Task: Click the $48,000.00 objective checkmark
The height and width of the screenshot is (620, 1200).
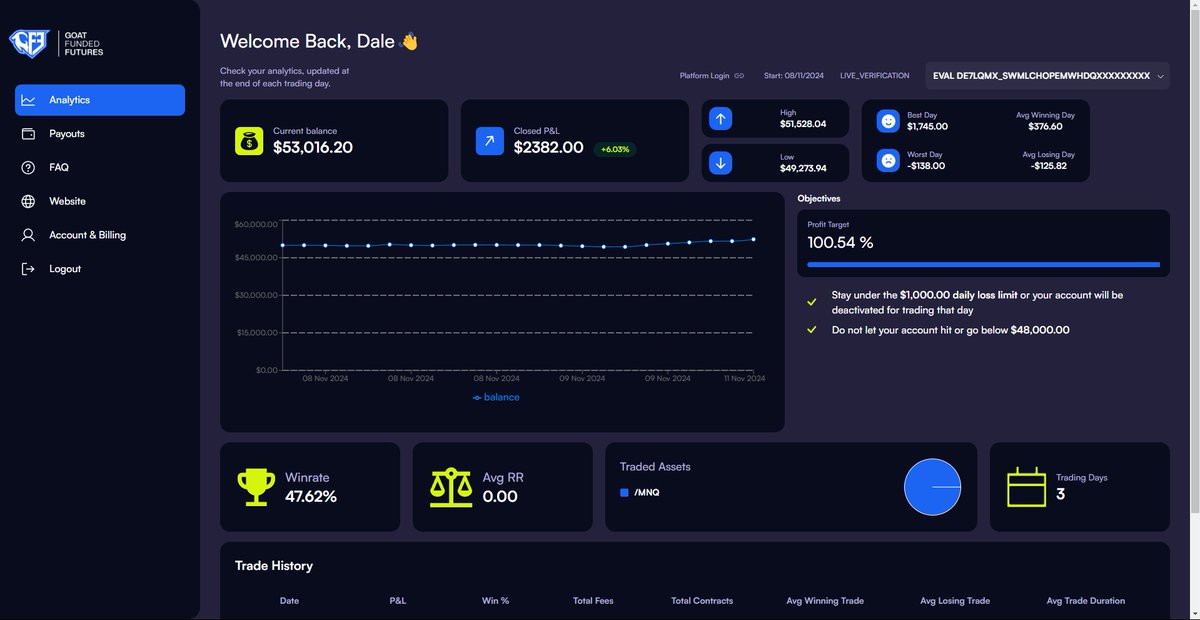Action: [812, 329]
